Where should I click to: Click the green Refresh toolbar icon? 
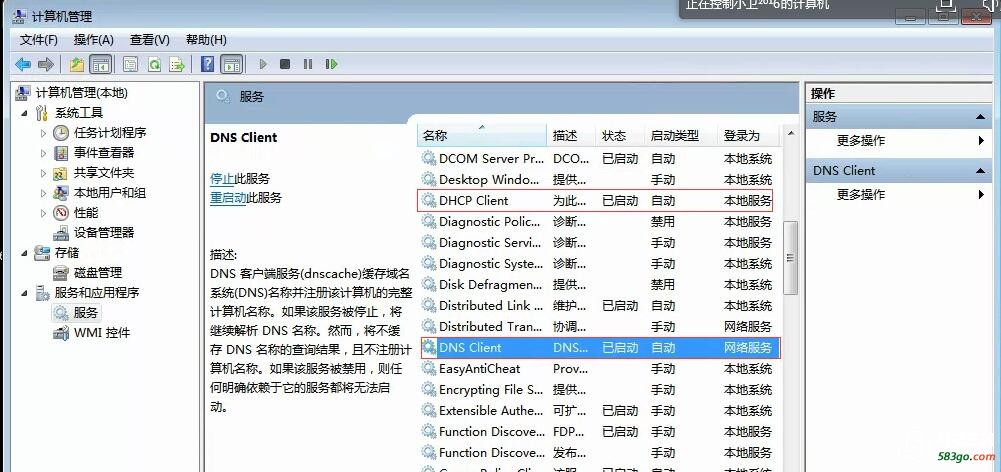pyautogui.click(x=154, y=64)
